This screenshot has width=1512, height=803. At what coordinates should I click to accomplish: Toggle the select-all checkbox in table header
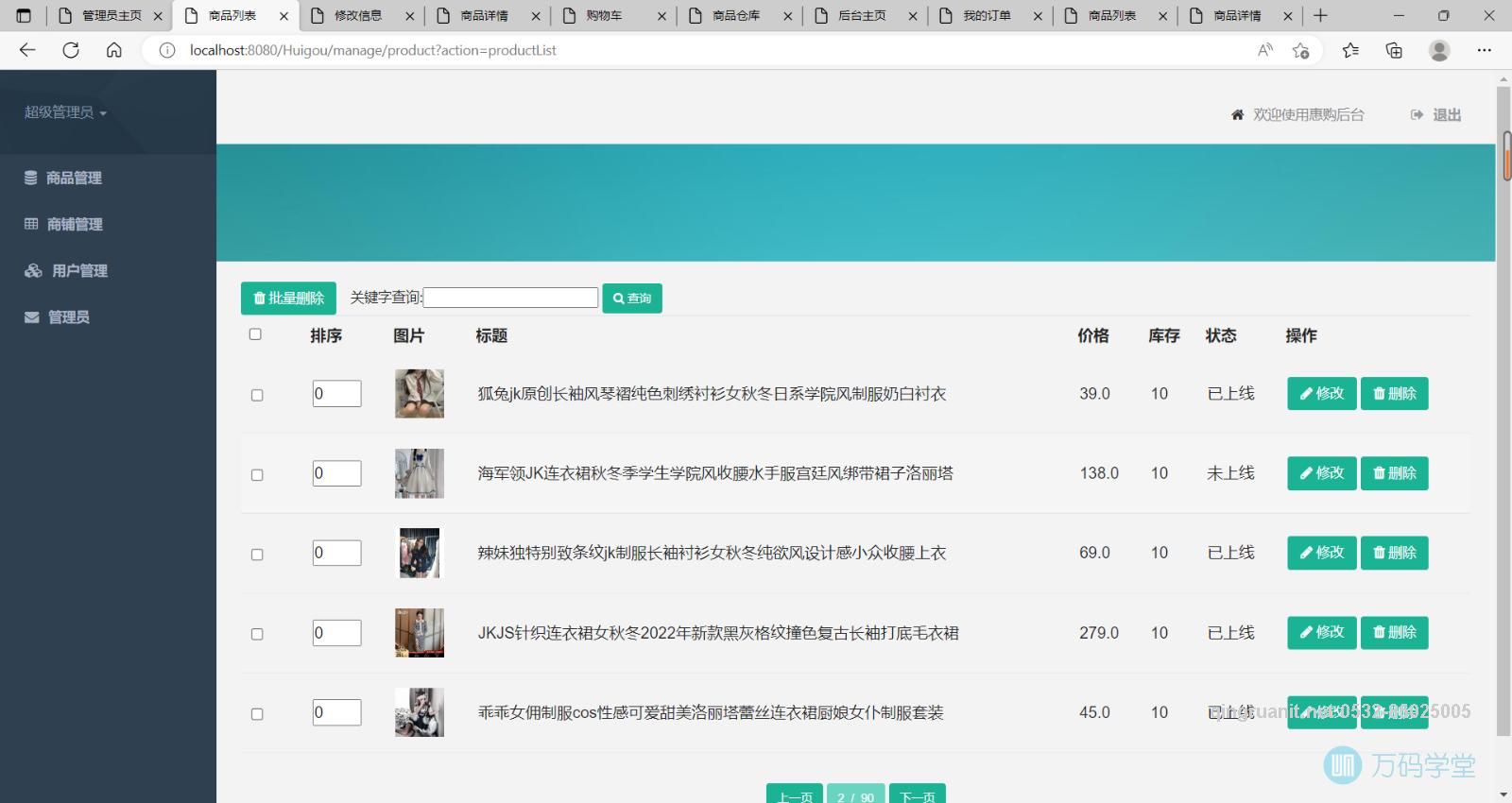click(x=255, y=334)
